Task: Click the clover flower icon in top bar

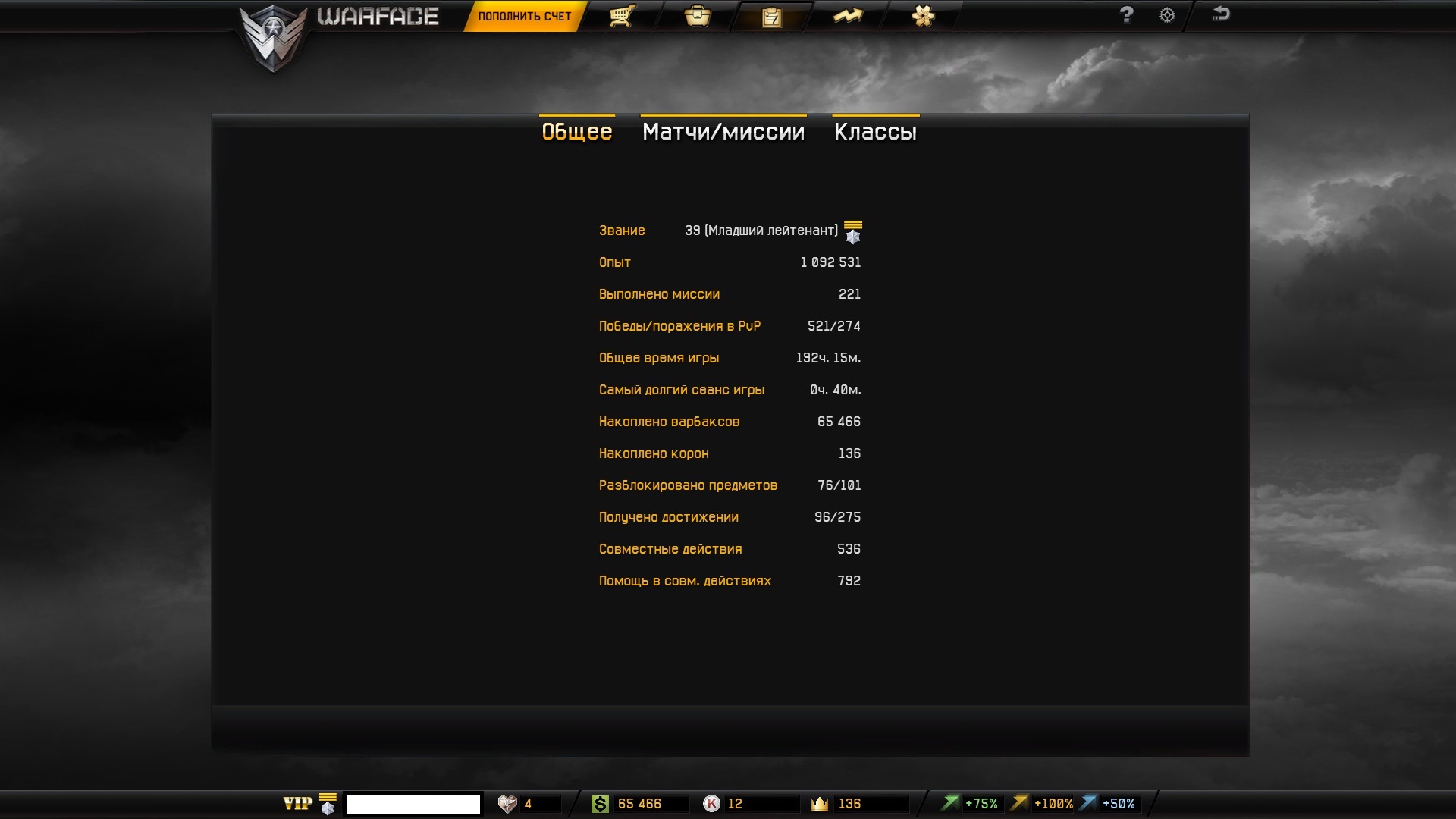Action: pyautogui.click(x=923, y=16)
